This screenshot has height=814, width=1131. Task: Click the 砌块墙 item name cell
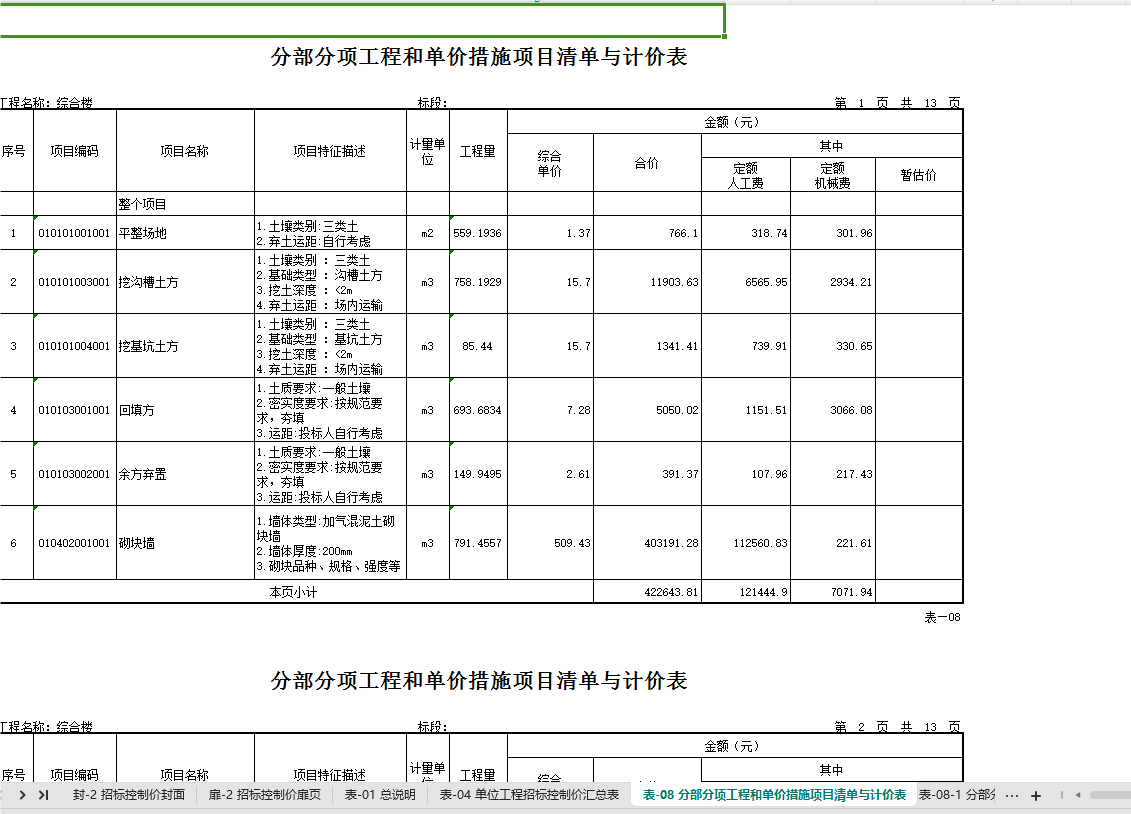(185, 543)
